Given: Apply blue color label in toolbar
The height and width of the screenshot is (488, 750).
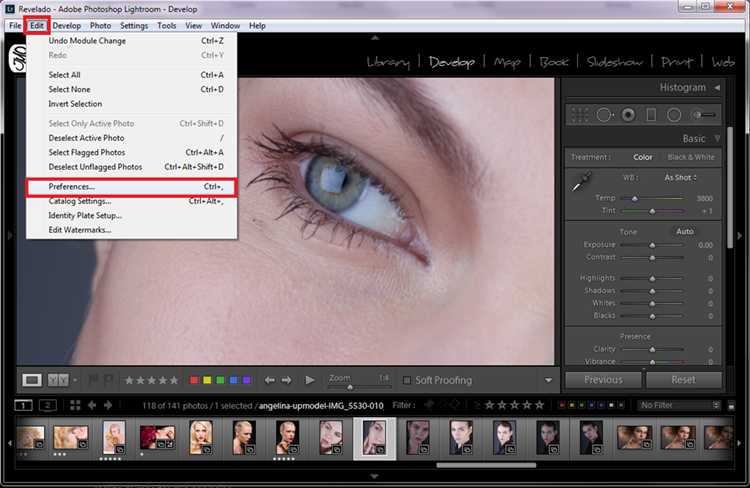Looking at the screenshot, I should pyautogui.click(x=233, y=380).
